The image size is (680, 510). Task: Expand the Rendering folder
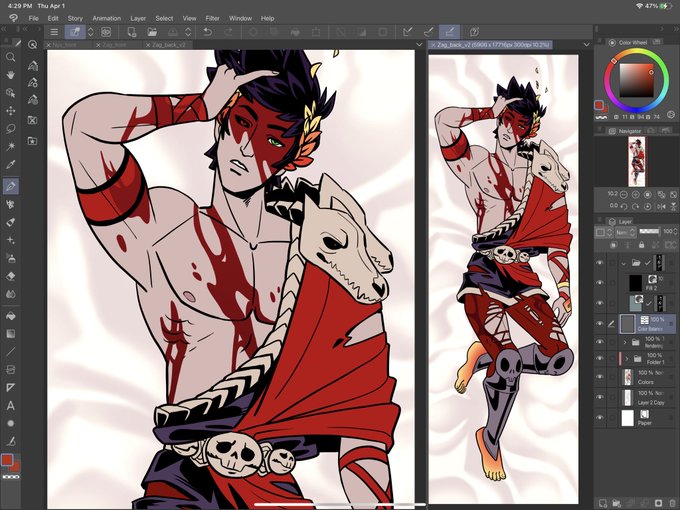point(625,342)
